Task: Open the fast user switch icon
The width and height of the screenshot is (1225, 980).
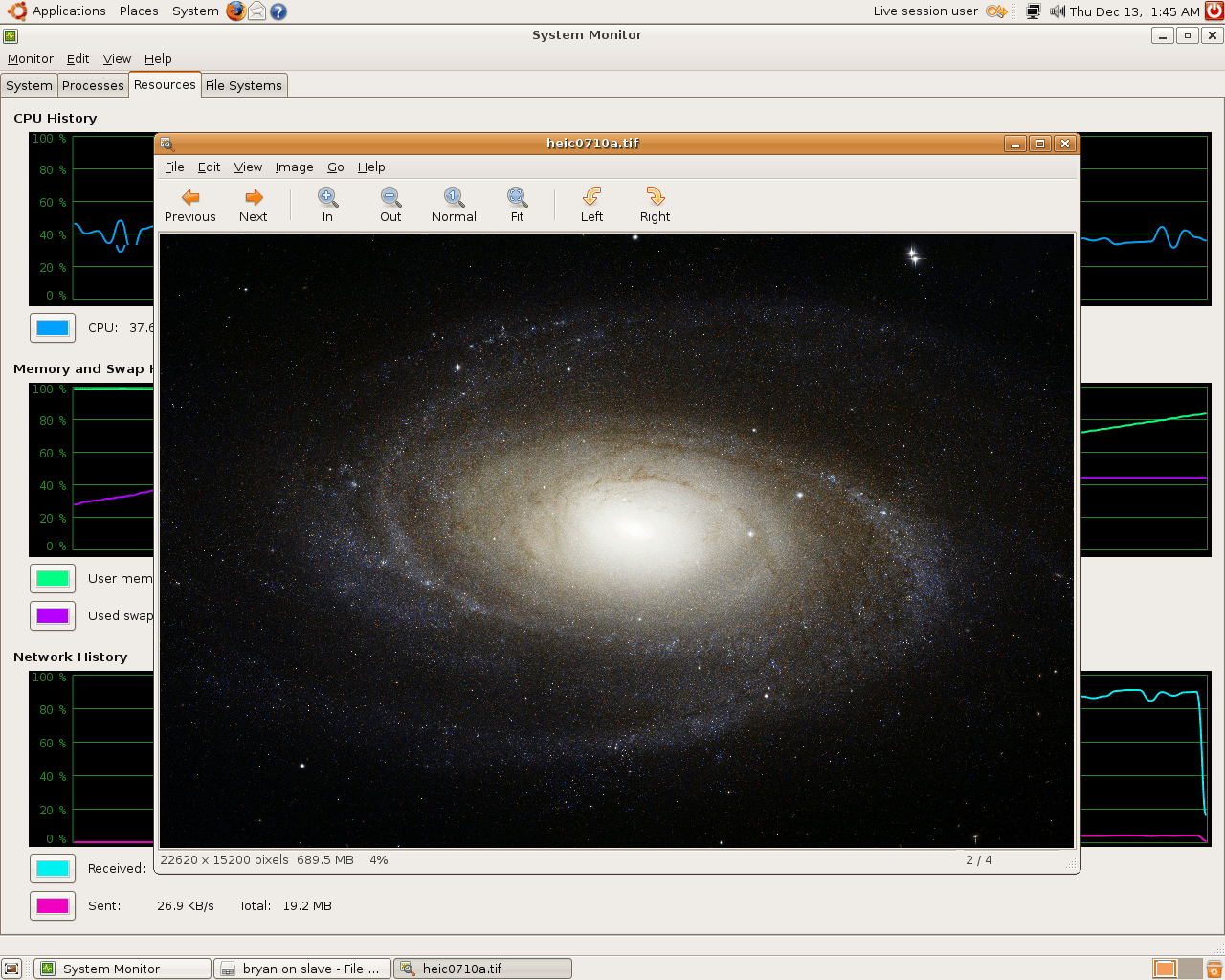Action: click(996, 11)
